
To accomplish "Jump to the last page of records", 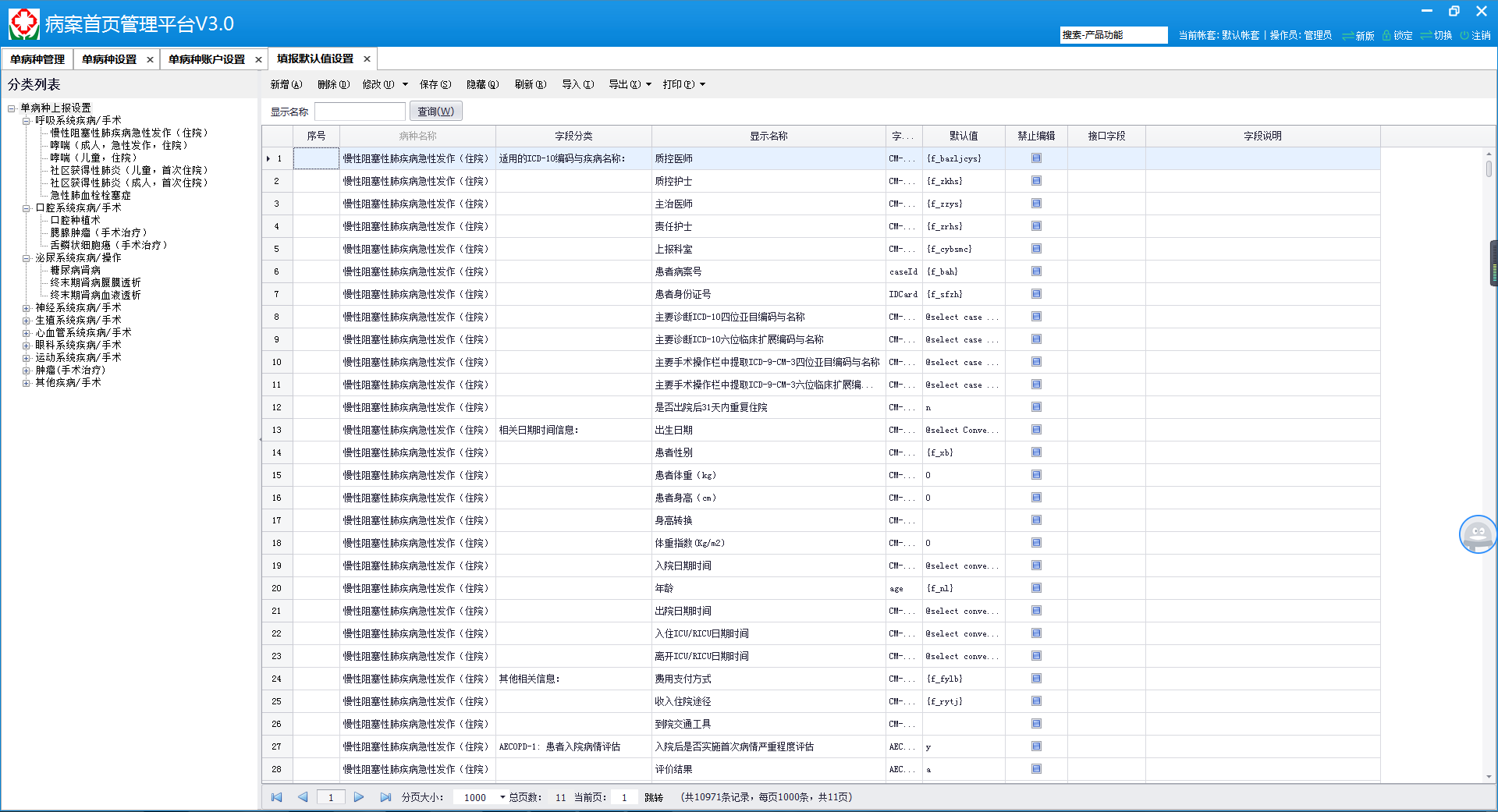I will click(x=385, y=797).
